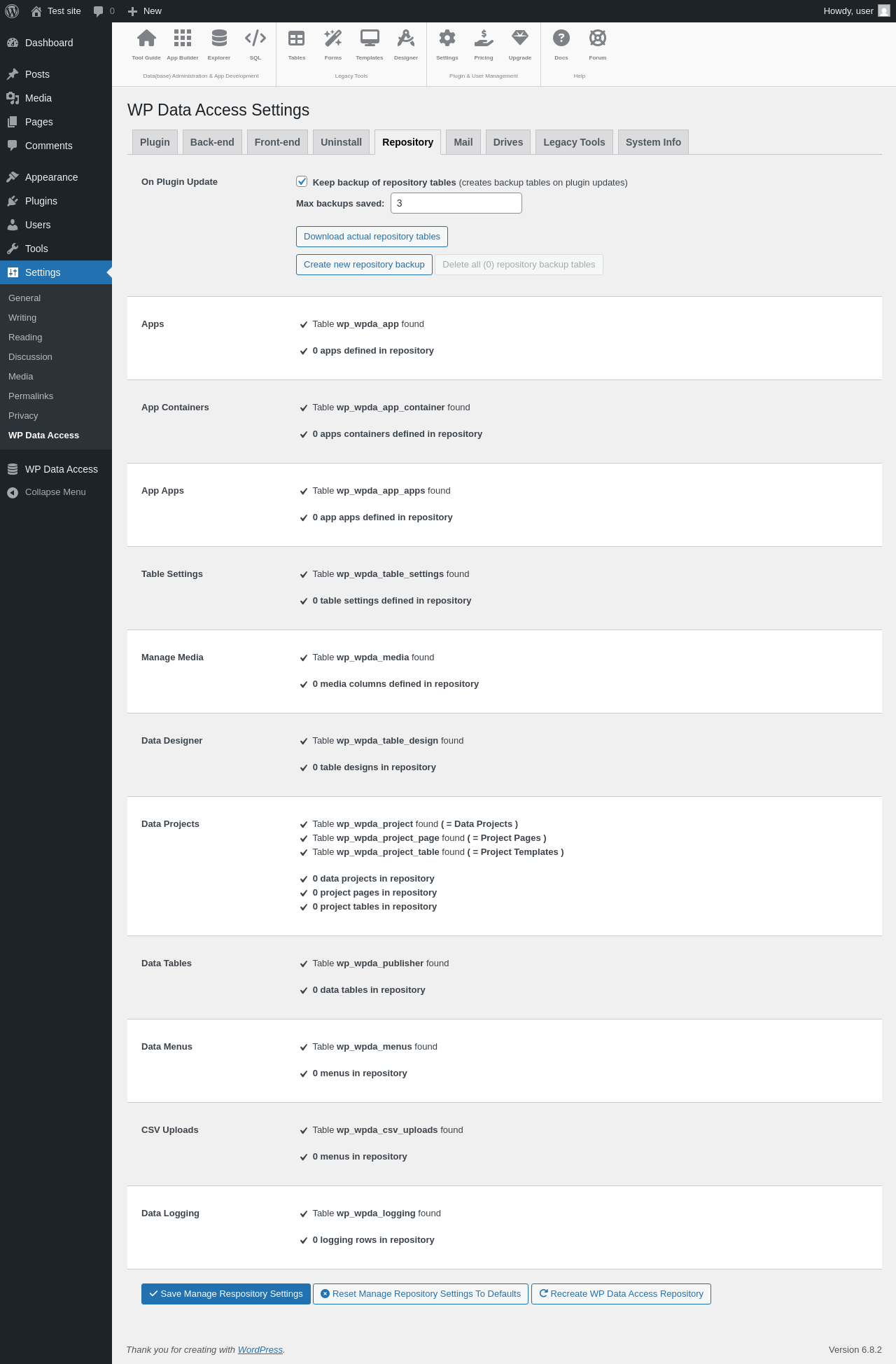Open General settings submenu
The height and width of the screenshot is (1364, 896).
[56, 298]
